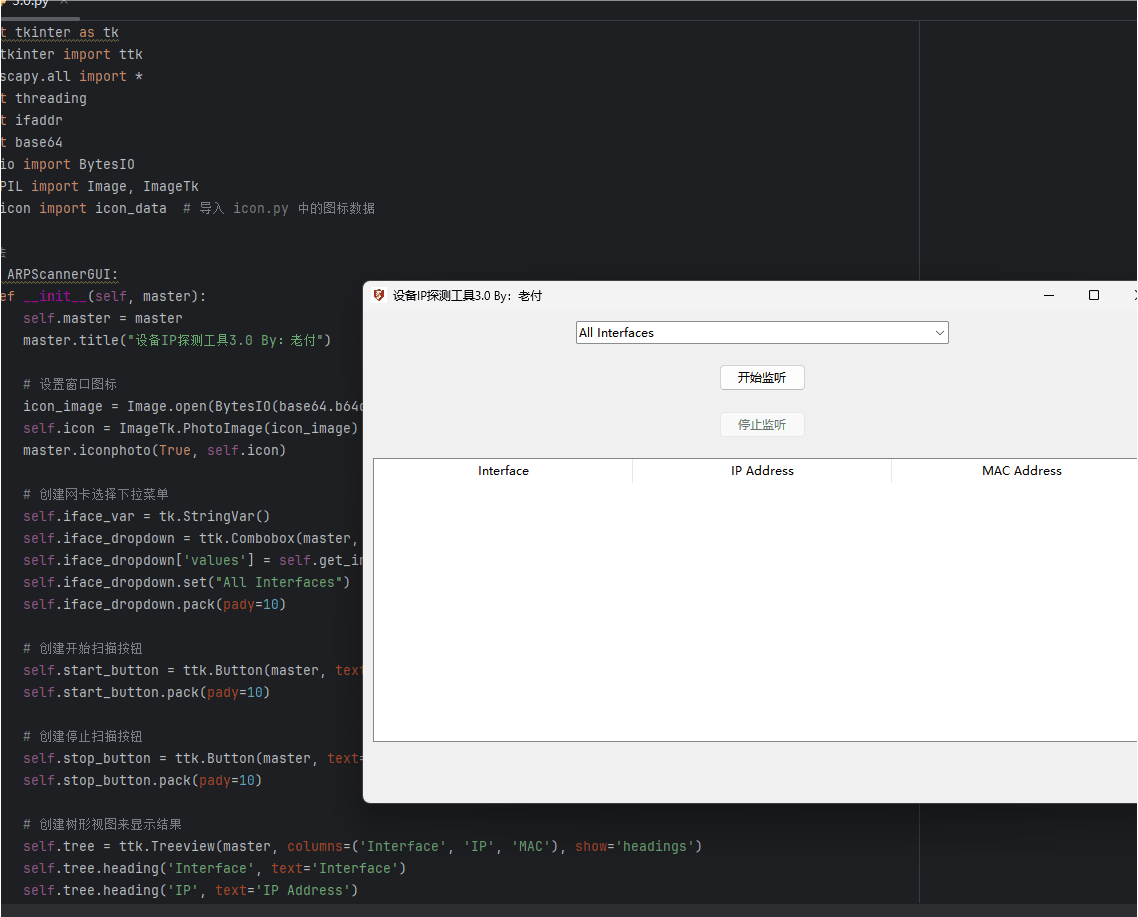The width and height of the screenshot is (1138, 917).
Task: Click the 'ifaddr' import line
Action: point(31,120)
